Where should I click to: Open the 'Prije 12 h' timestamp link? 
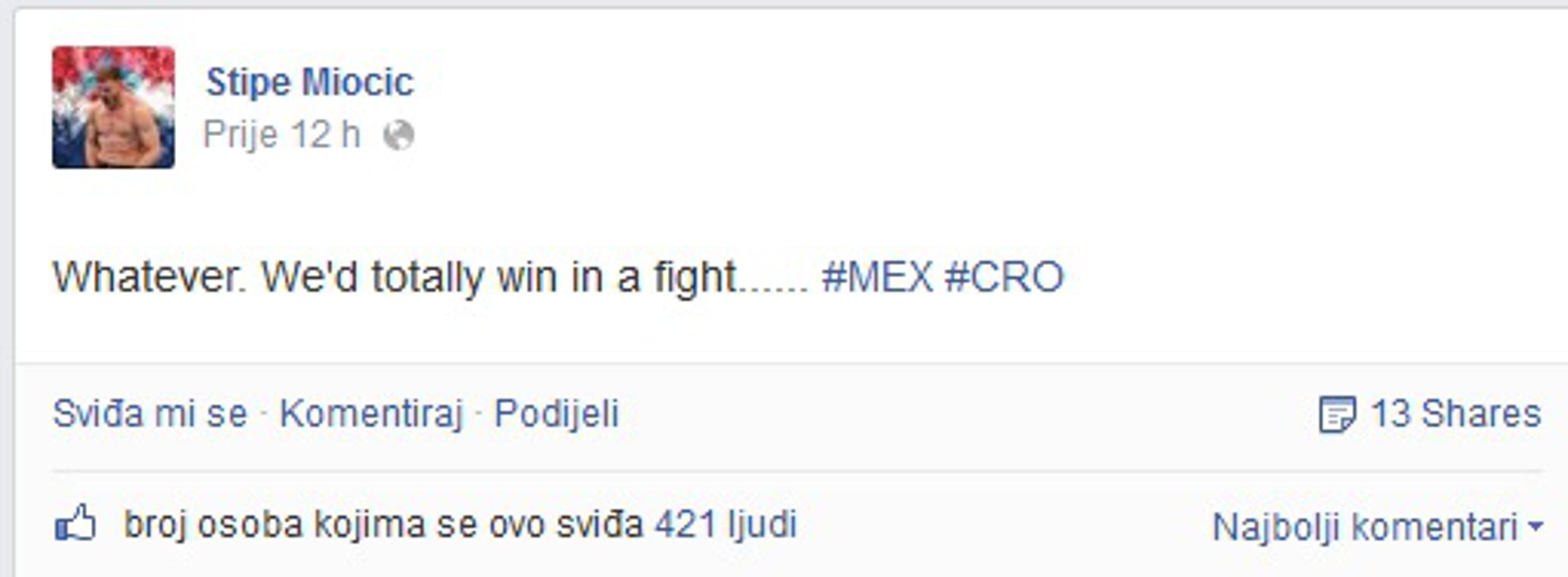click(x=282, y=135)
